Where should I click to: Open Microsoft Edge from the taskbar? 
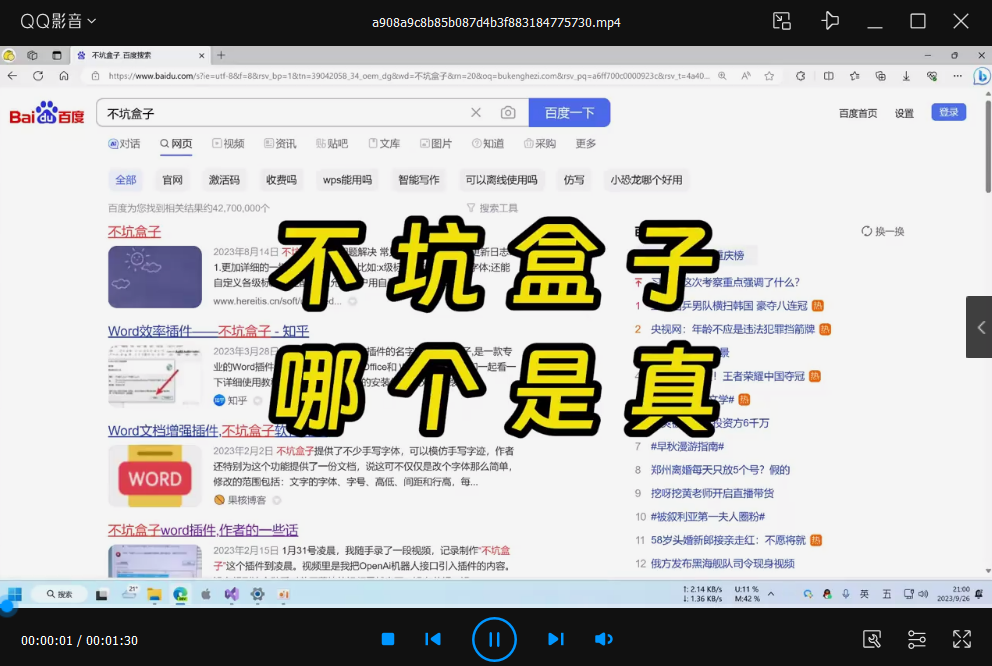(x=180, y=595)
